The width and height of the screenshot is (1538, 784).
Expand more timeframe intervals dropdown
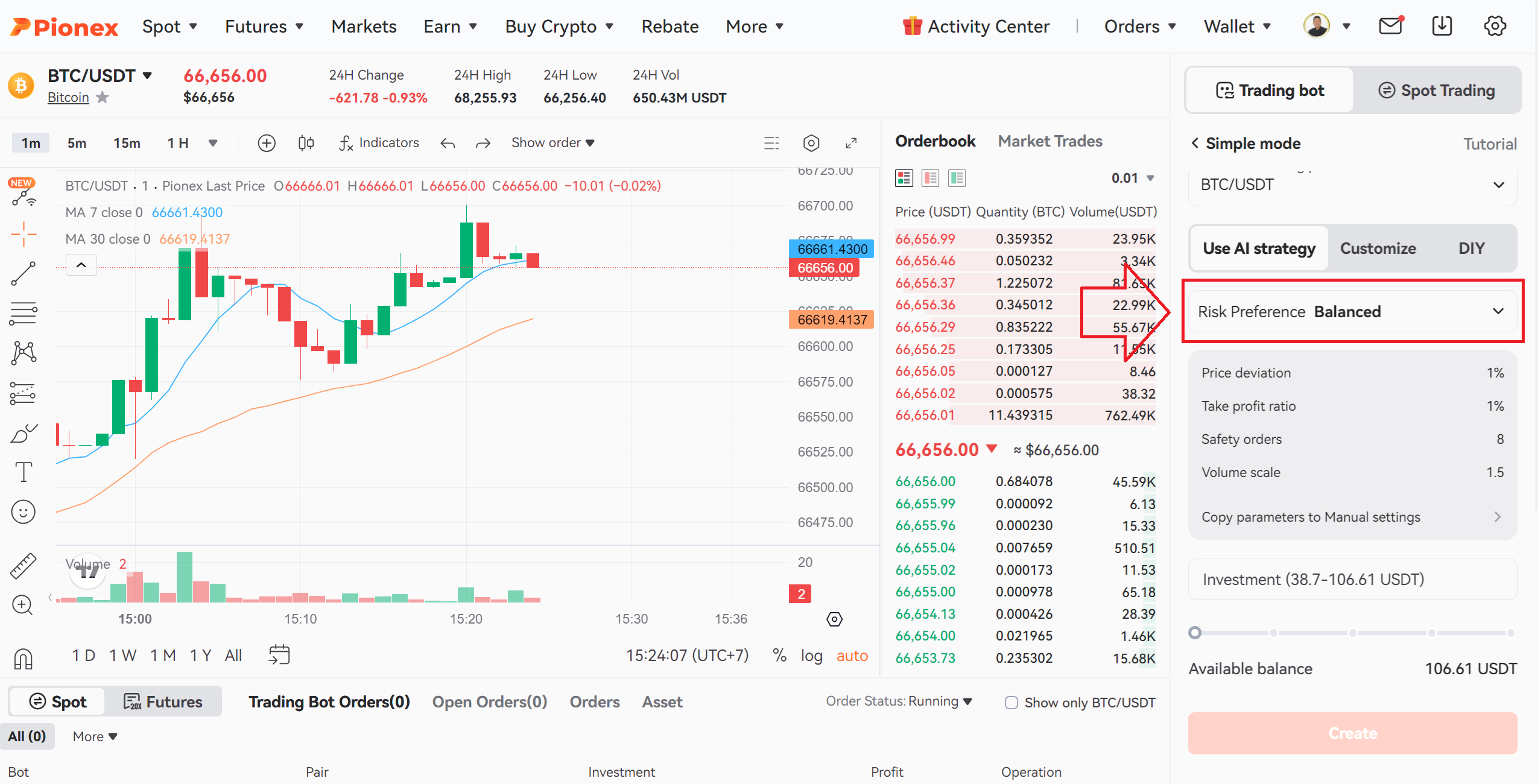pos(213,143)
